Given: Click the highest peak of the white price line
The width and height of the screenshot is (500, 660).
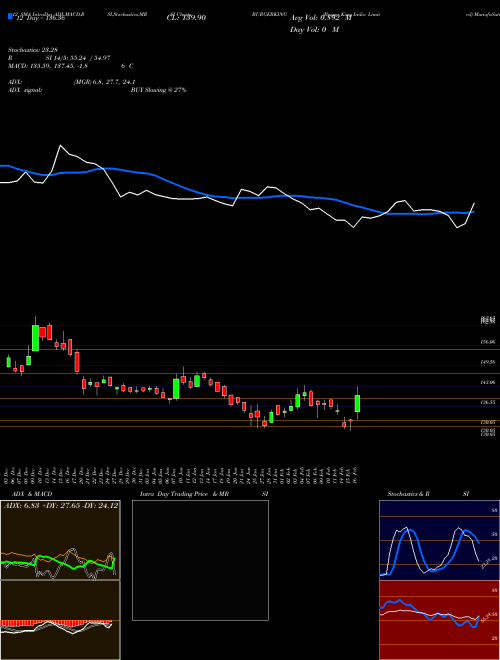Looking at the screenshot, I should click(x=61, y=146).
